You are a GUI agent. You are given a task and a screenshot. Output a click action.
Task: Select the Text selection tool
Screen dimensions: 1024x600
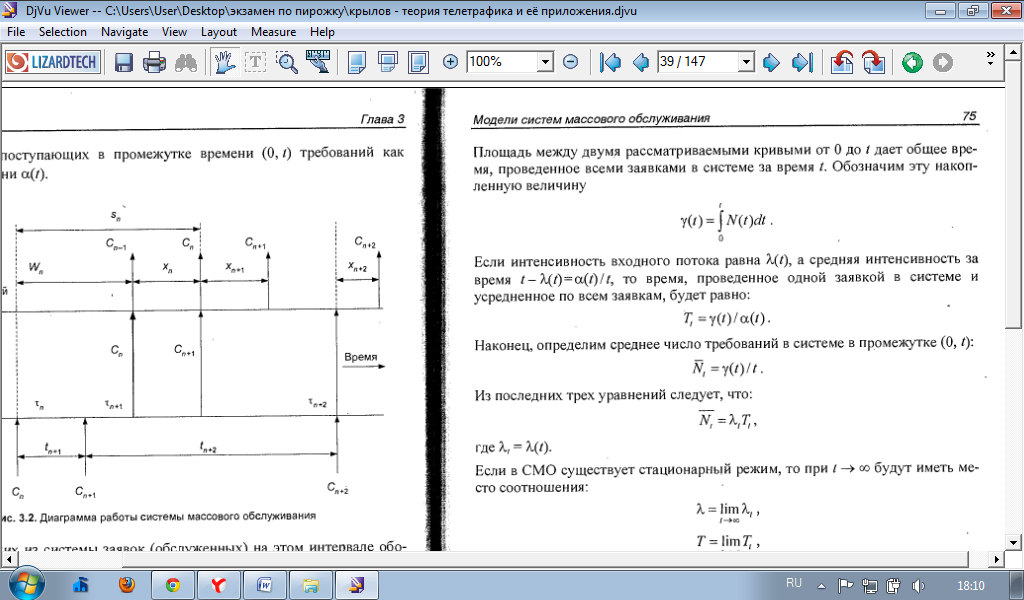click(255, 63)
